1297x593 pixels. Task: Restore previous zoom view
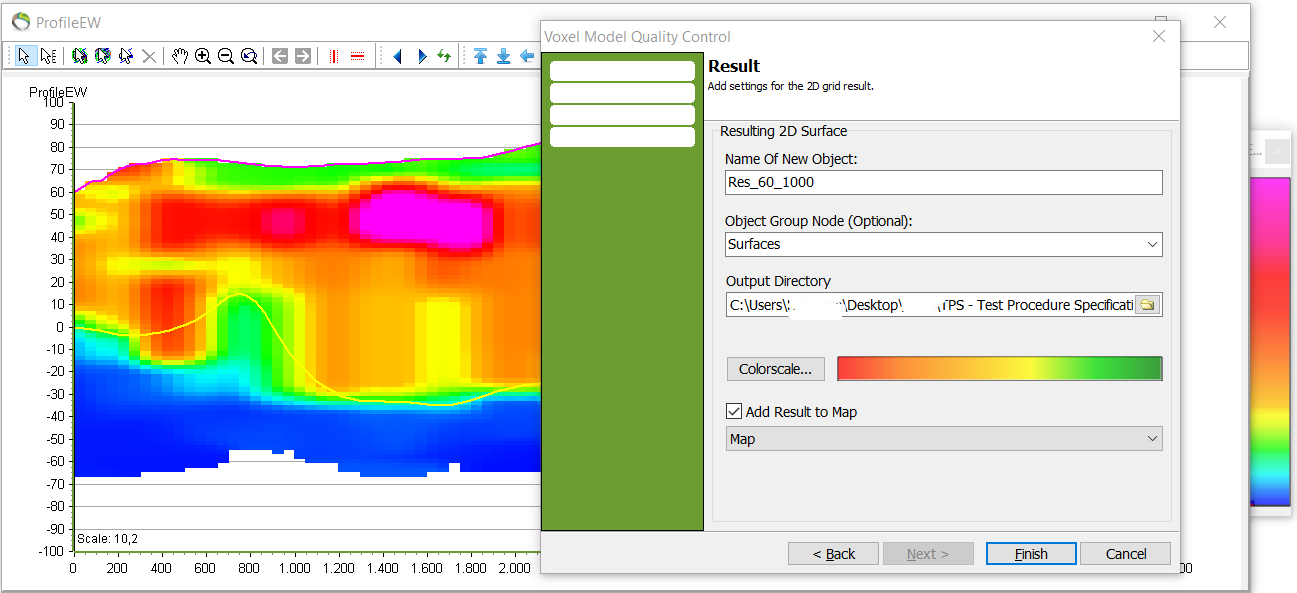248,56
